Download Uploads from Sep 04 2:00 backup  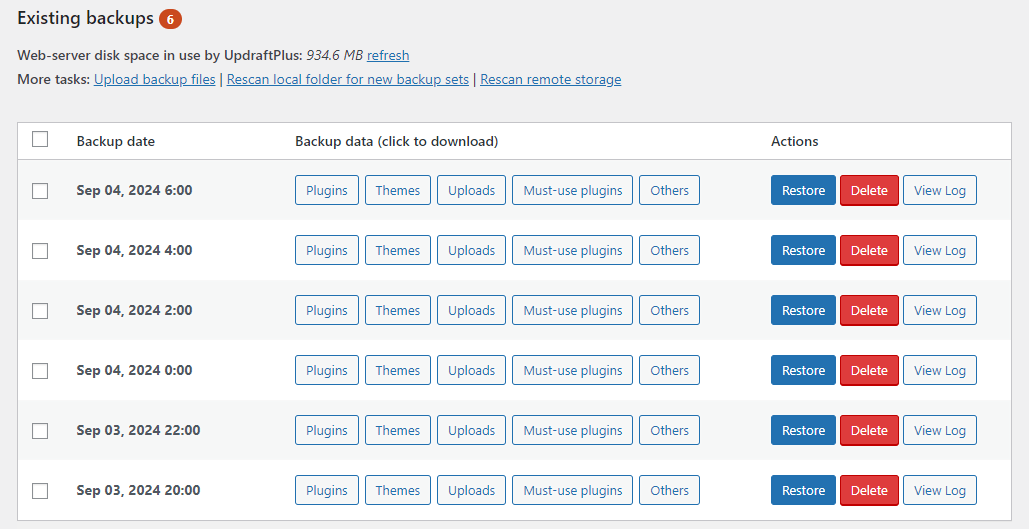coord(471,310)
